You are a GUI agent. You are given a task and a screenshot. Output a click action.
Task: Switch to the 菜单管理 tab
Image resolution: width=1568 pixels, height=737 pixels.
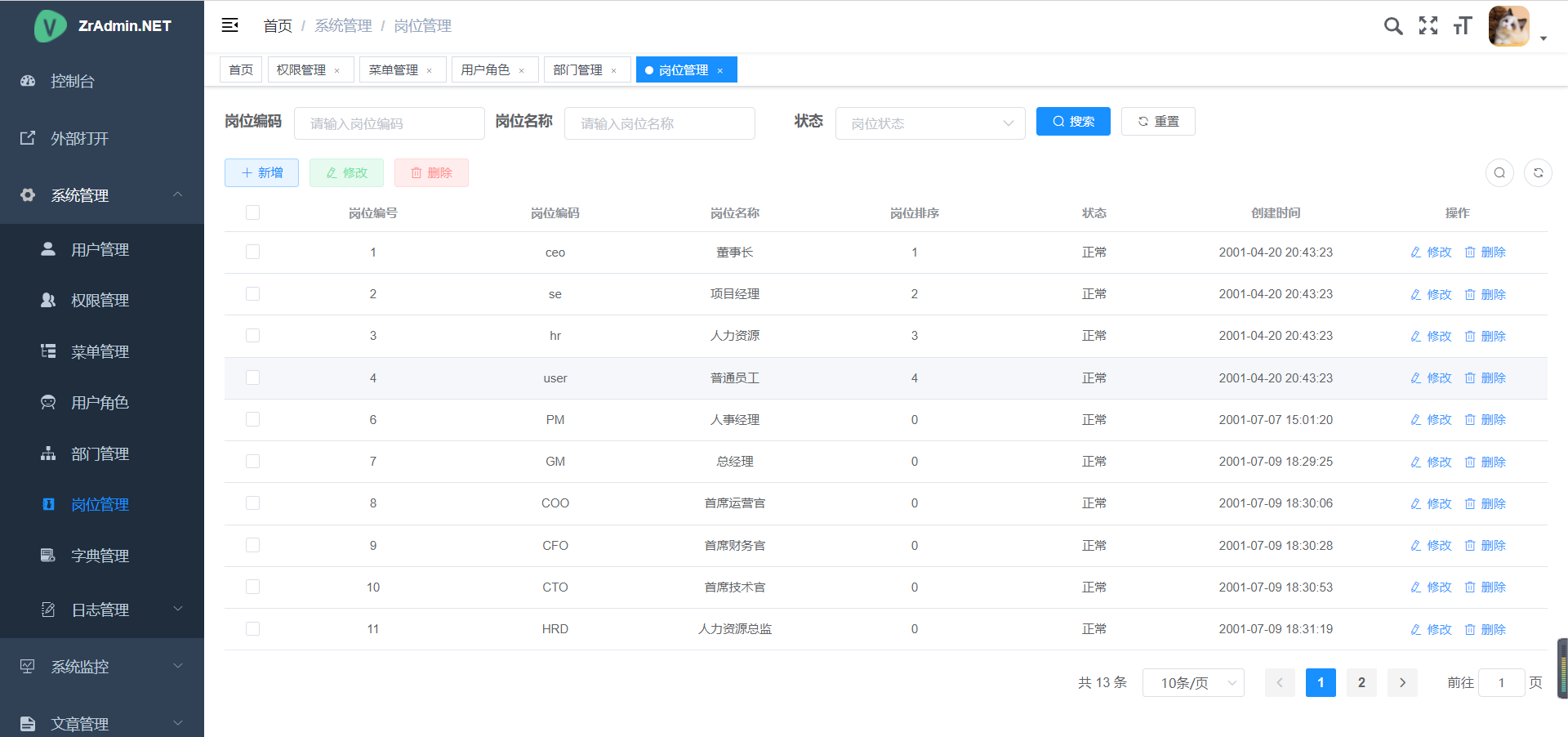click(394, 70)
